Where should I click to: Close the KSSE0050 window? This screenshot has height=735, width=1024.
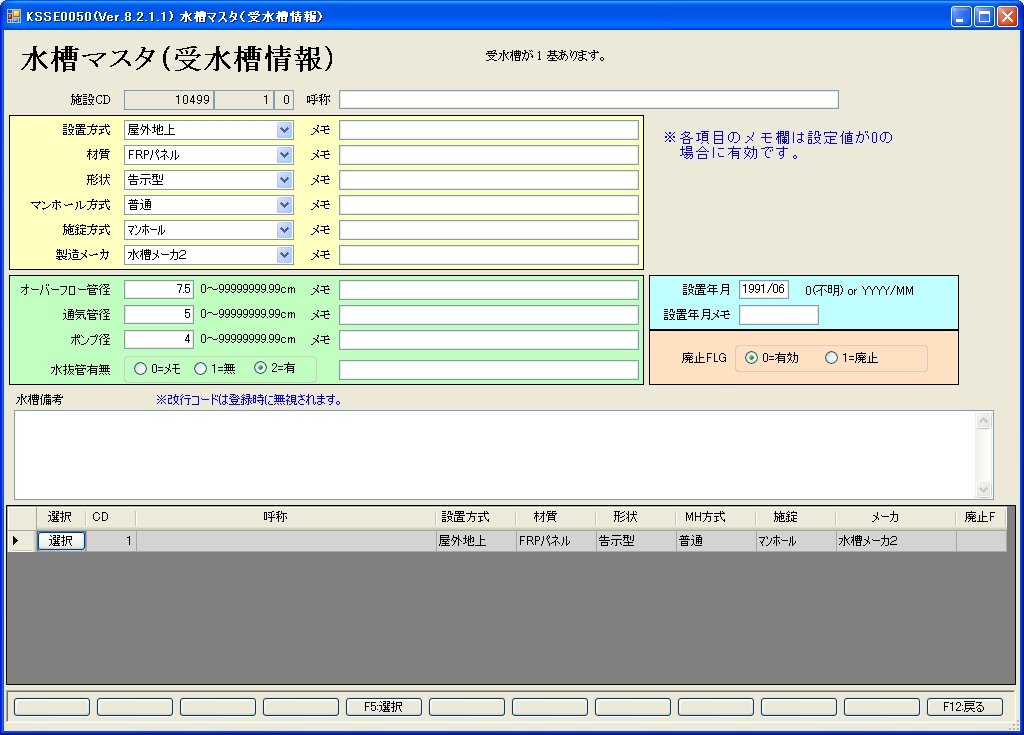pyautogui.click(x=1007, y=16)
